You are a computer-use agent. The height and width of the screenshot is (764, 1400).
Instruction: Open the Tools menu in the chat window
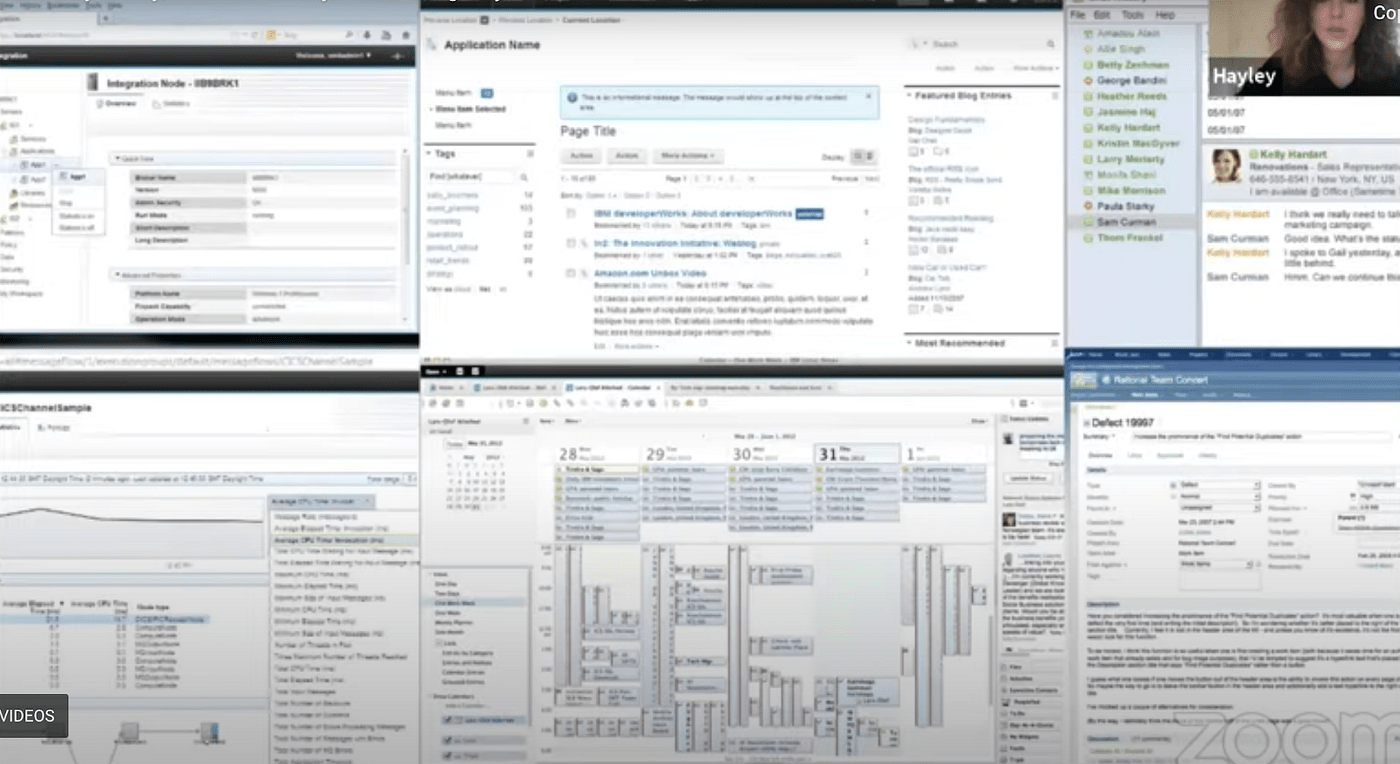[1132, 15]
